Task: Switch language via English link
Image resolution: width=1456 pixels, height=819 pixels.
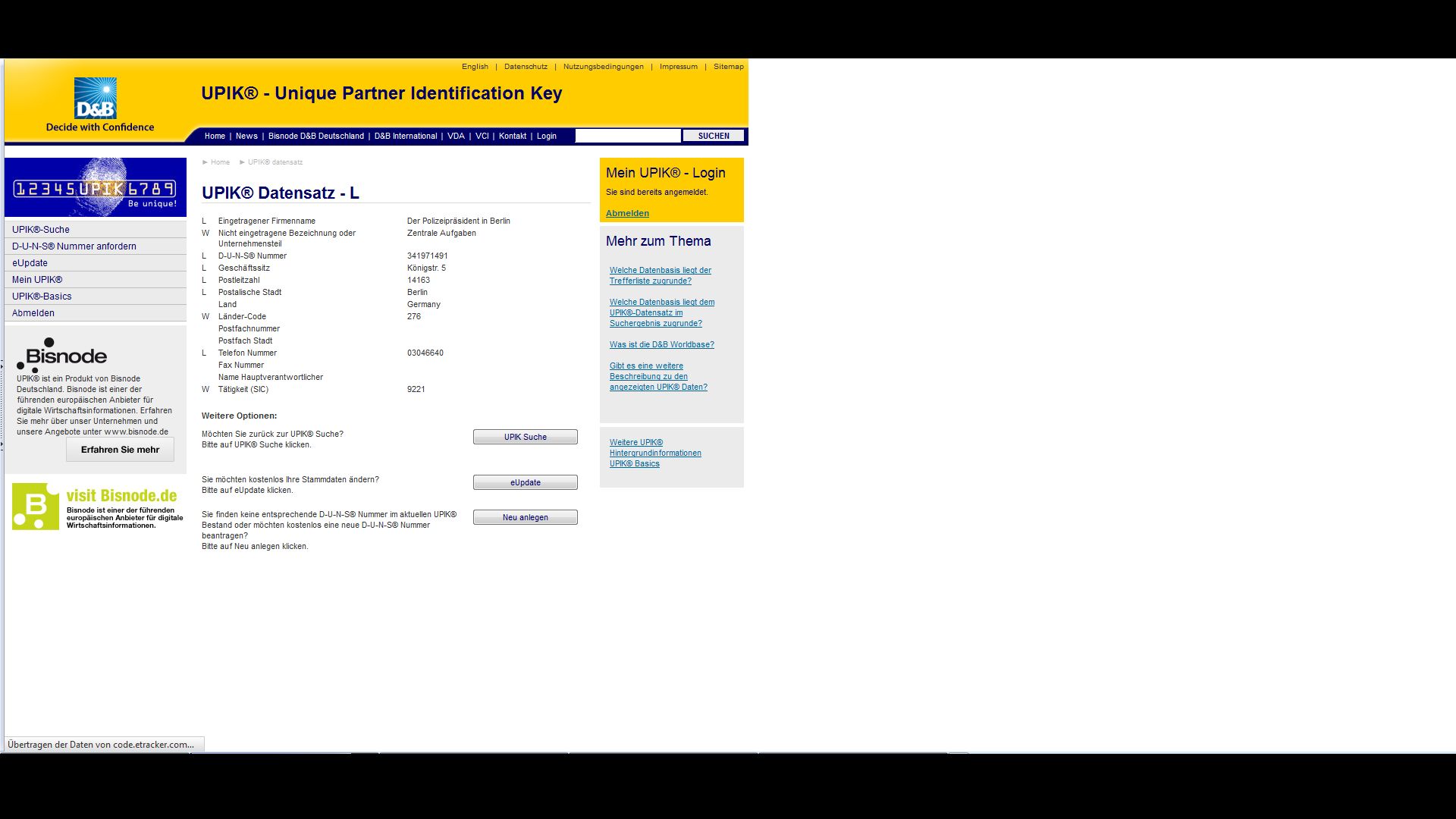Action: click(475, 67)
